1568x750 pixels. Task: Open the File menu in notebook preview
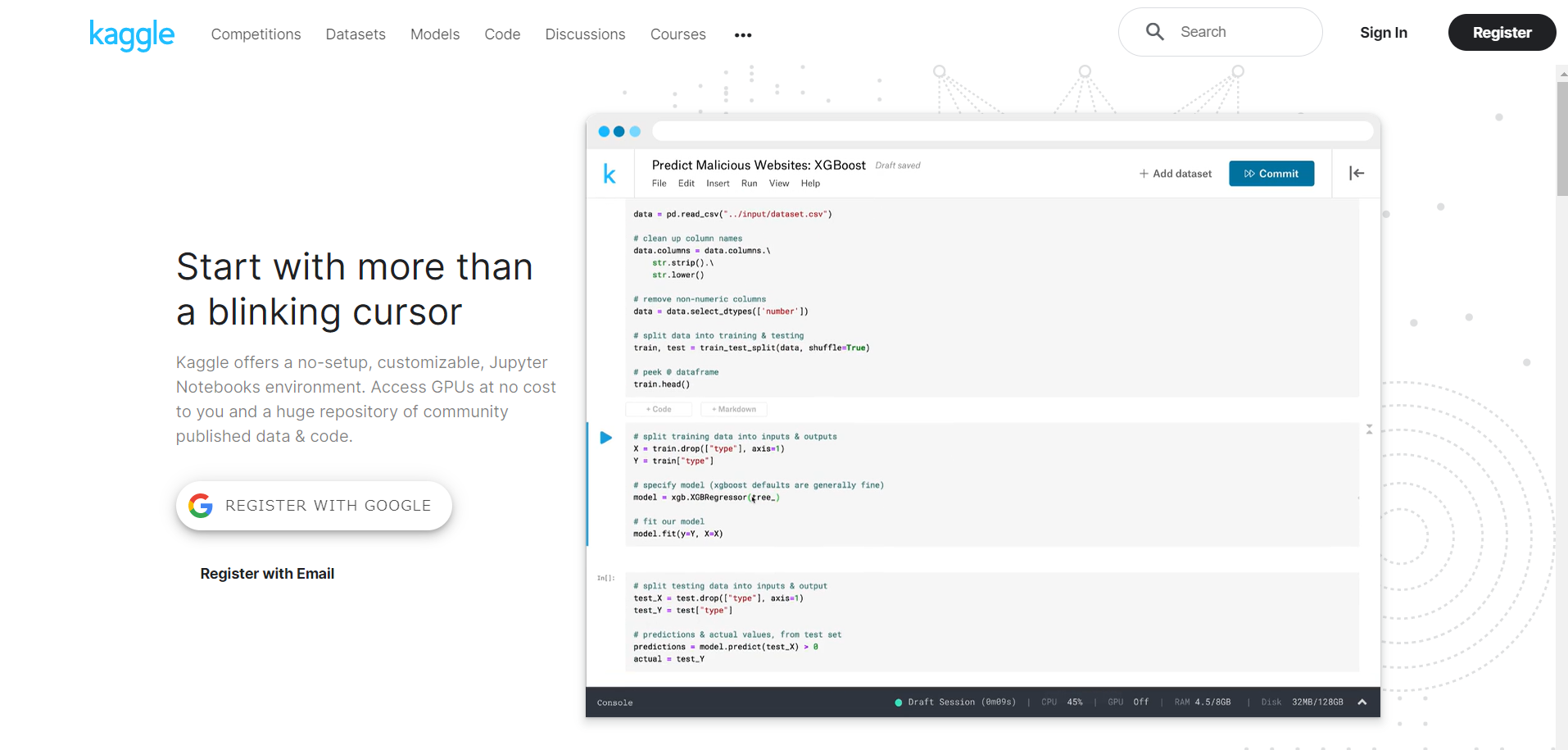click(x=659, y=184)
